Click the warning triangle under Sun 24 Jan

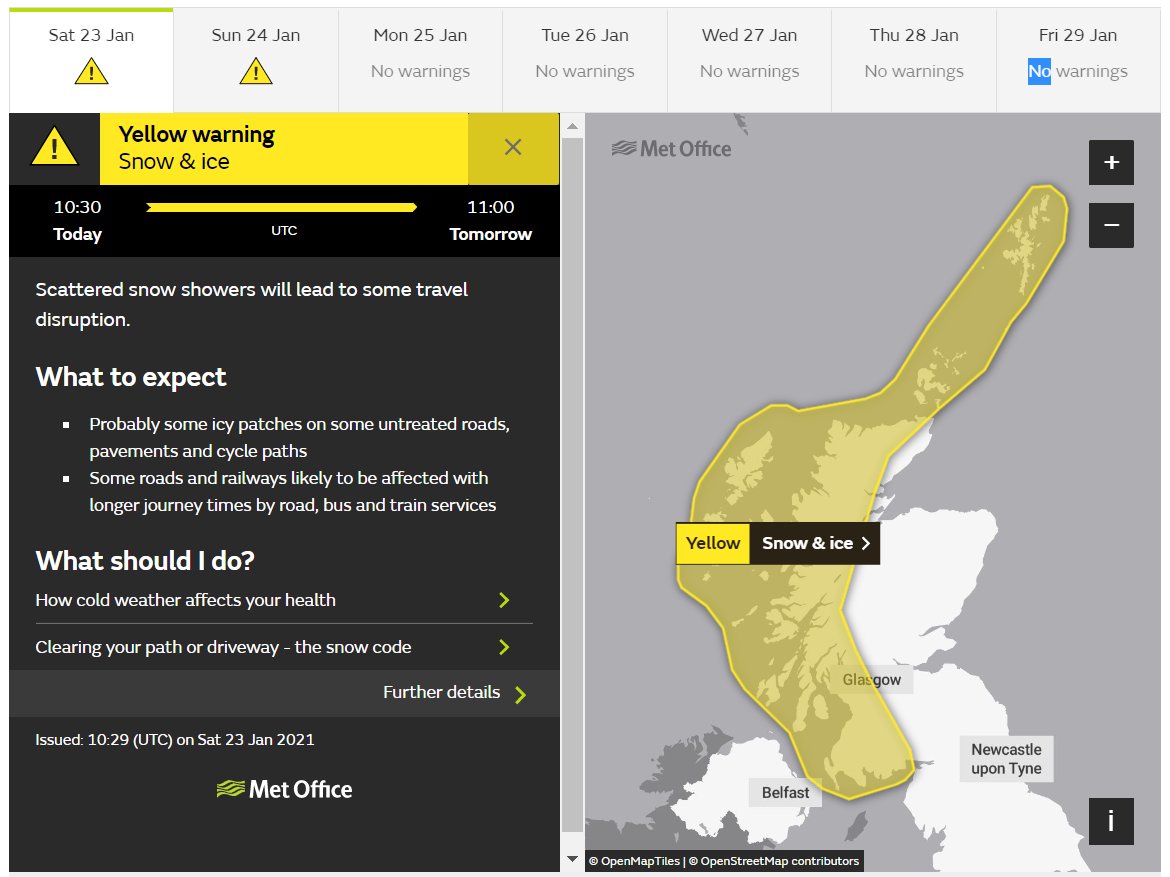pos(256,72)
